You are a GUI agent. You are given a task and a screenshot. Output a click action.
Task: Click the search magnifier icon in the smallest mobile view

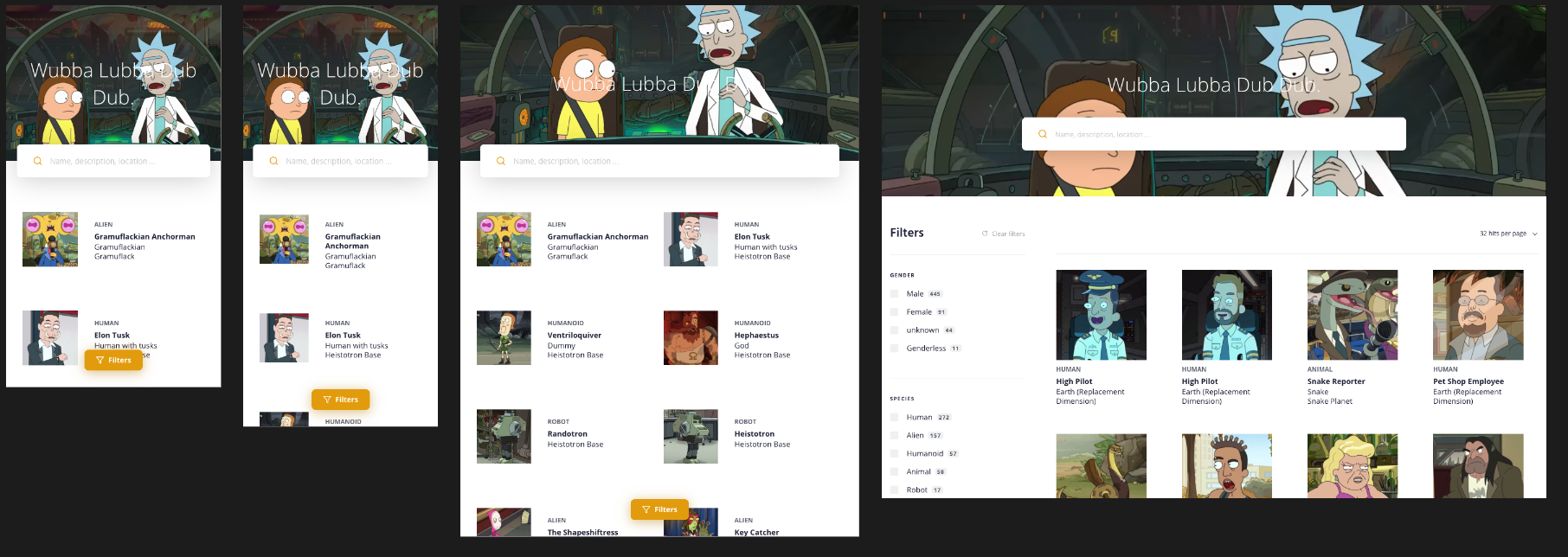[x=37, y=161]
